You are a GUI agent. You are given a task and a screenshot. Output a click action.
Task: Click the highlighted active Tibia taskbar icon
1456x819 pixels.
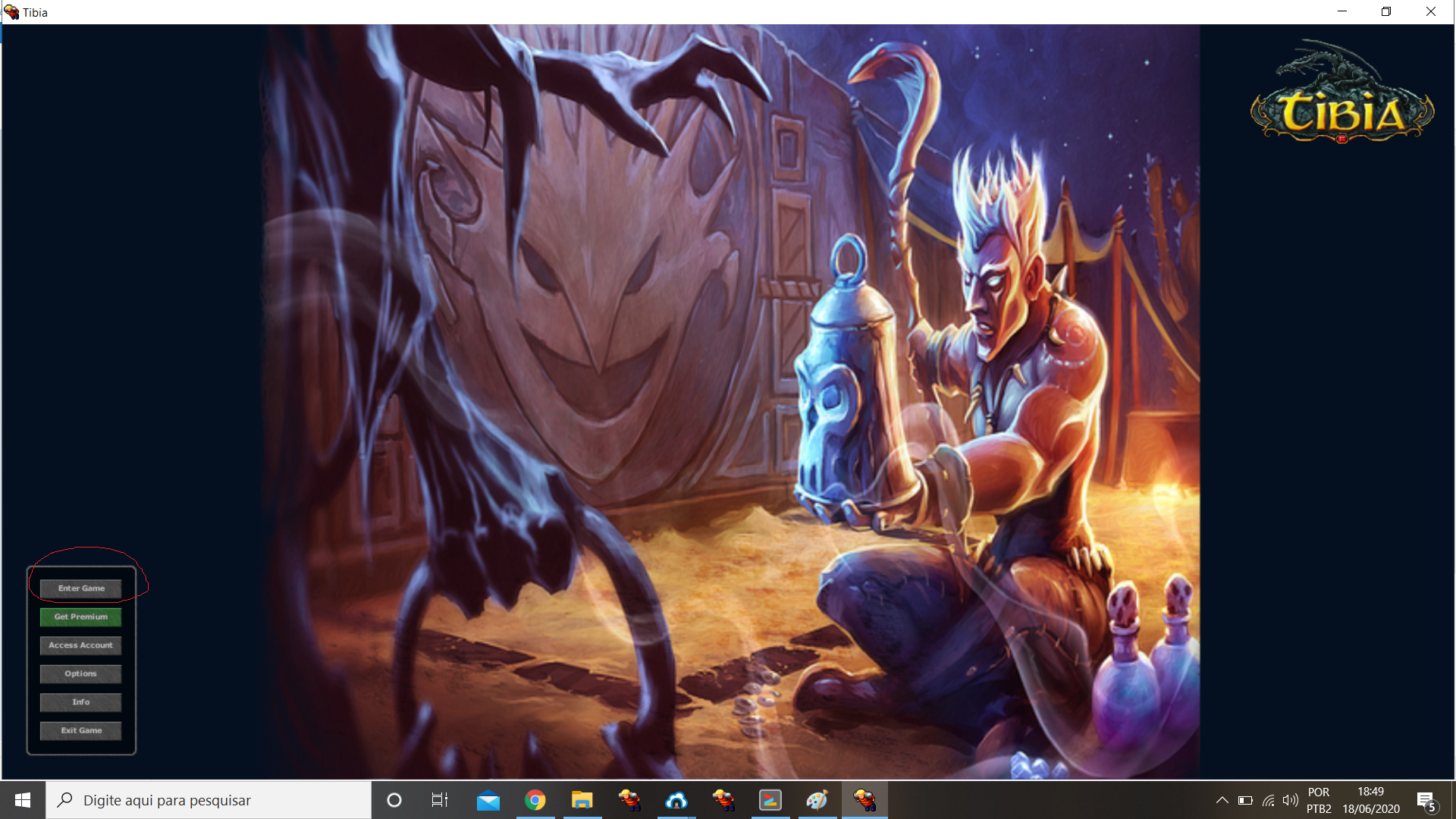[864, 800]
